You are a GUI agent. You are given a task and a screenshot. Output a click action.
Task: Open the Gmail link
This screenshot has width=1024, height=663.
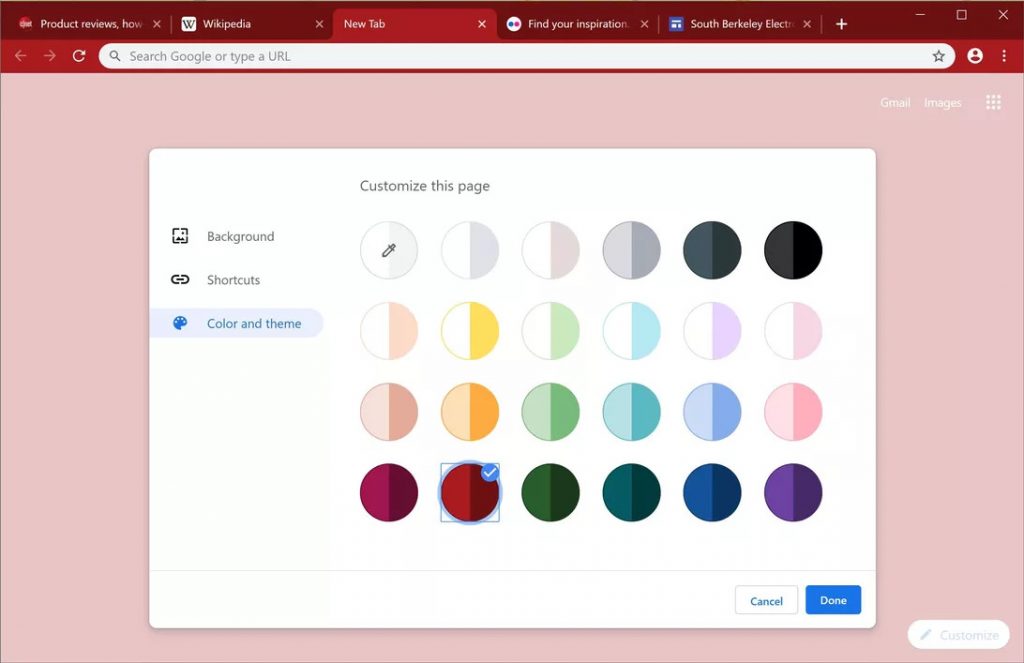[x=894, y=103]
